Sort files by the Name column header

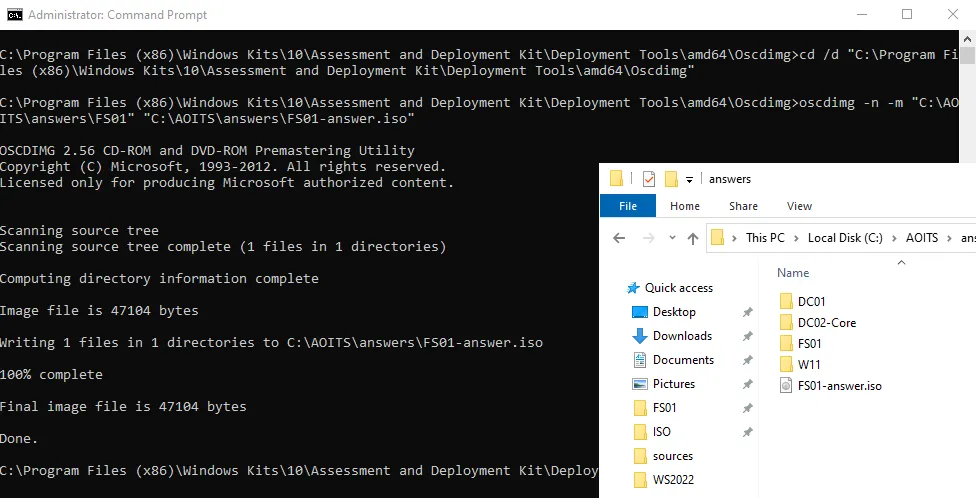793,273
